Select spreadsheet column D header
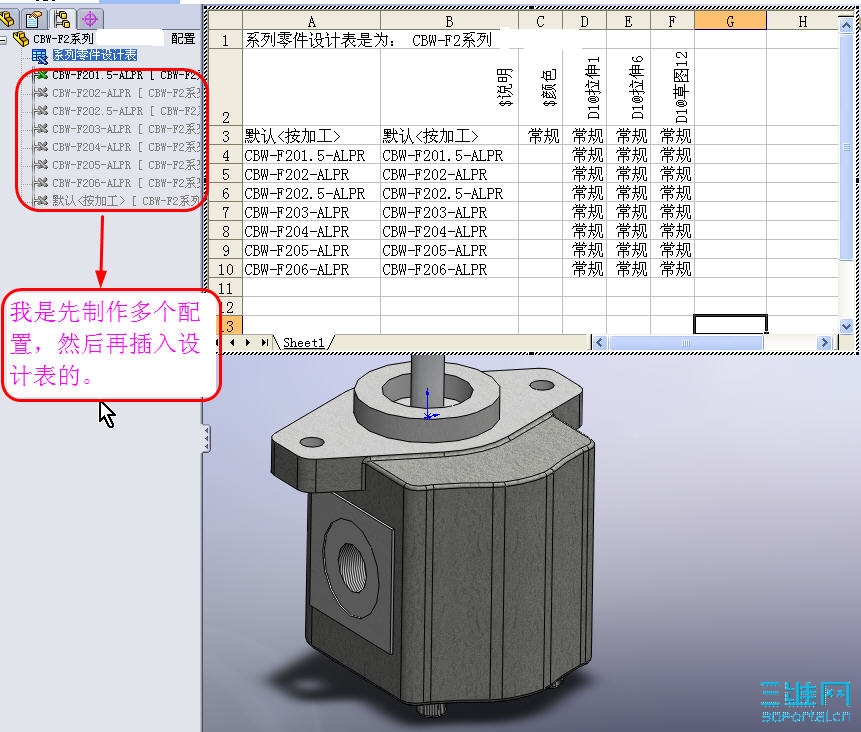 point(584,21)
